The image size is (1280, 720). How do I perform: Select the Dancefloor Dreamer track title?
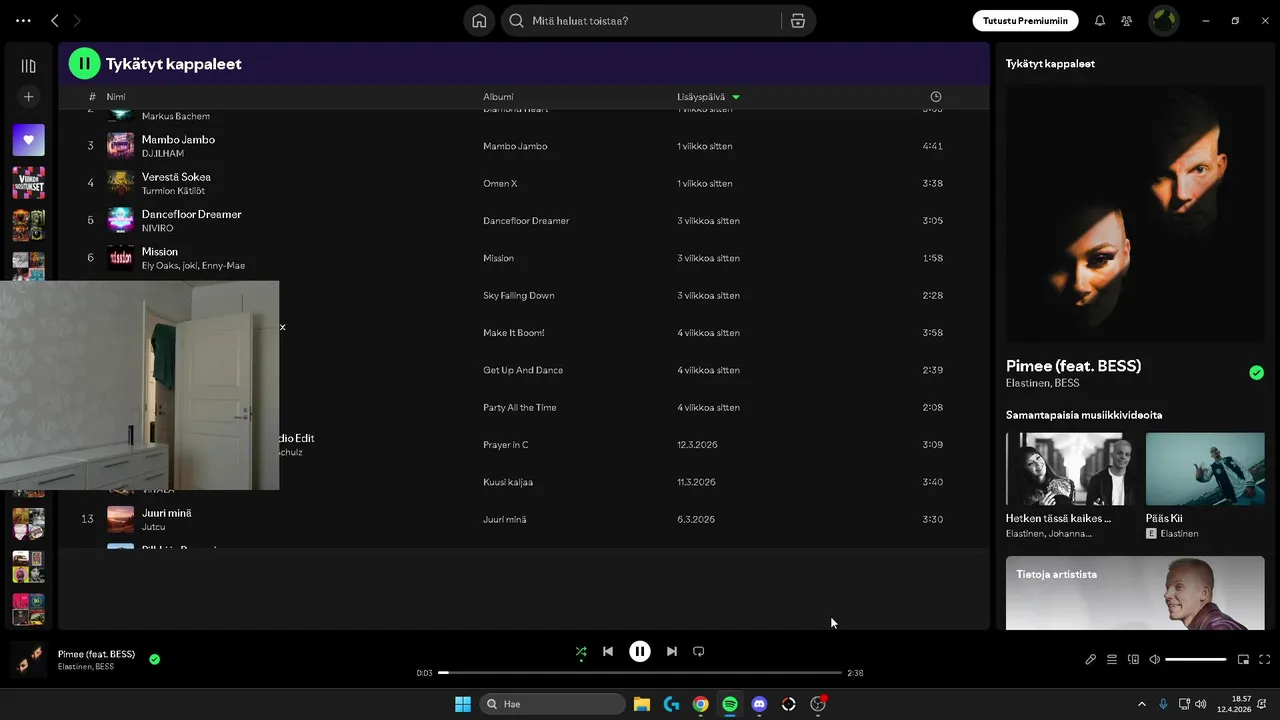coord(192,214)
